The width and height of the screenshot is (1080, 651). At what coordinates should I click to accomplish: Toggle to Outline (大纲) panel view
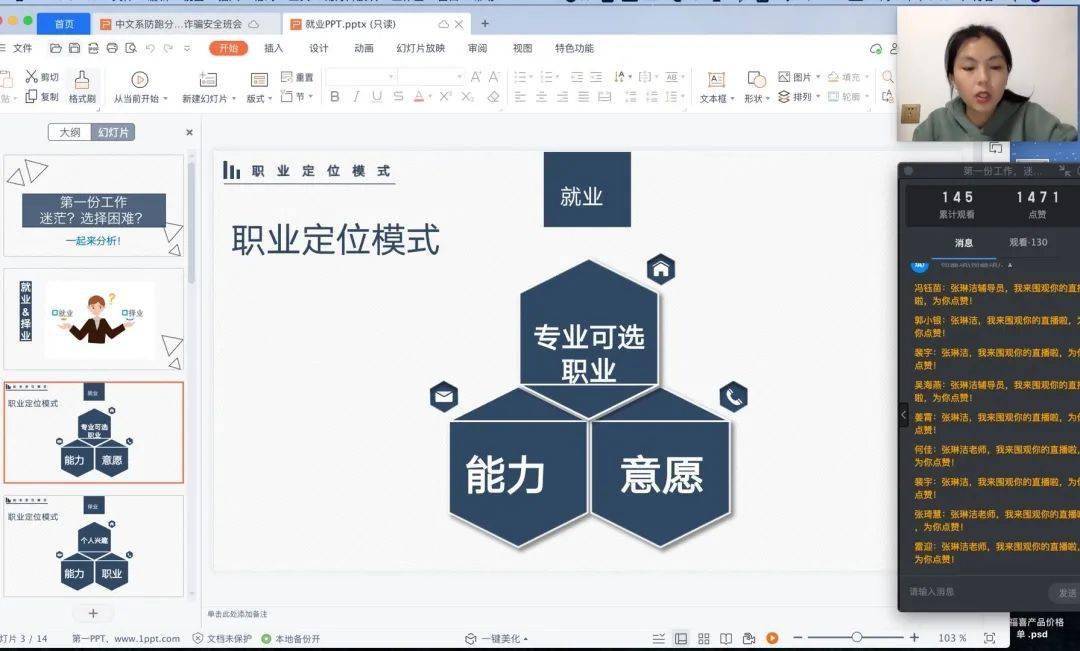tap(70, 132)
